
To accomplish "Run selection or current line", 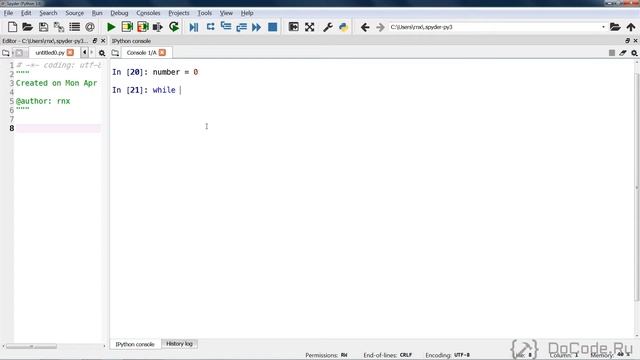I will point(158,27).
